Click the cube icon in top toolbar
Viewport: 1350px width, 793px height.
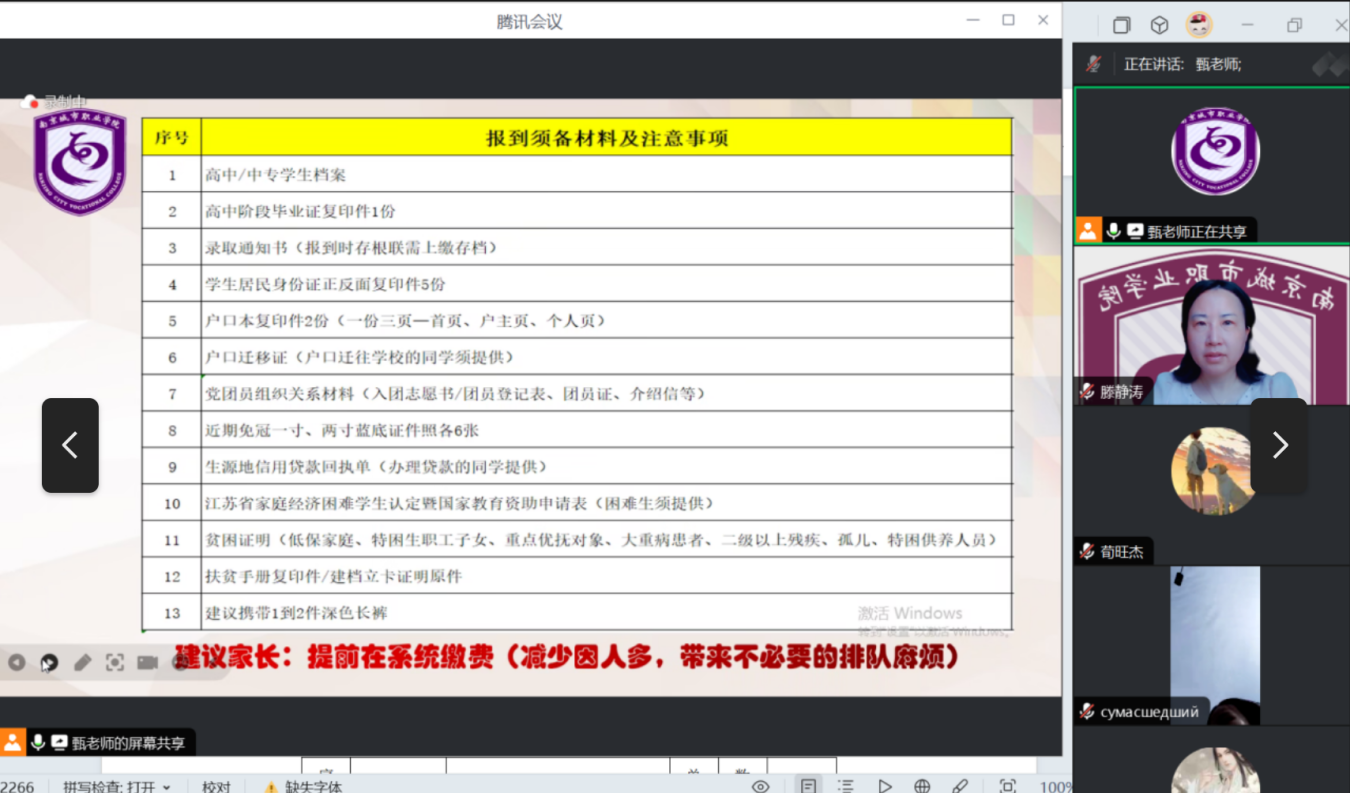(x=1160, y=25)
